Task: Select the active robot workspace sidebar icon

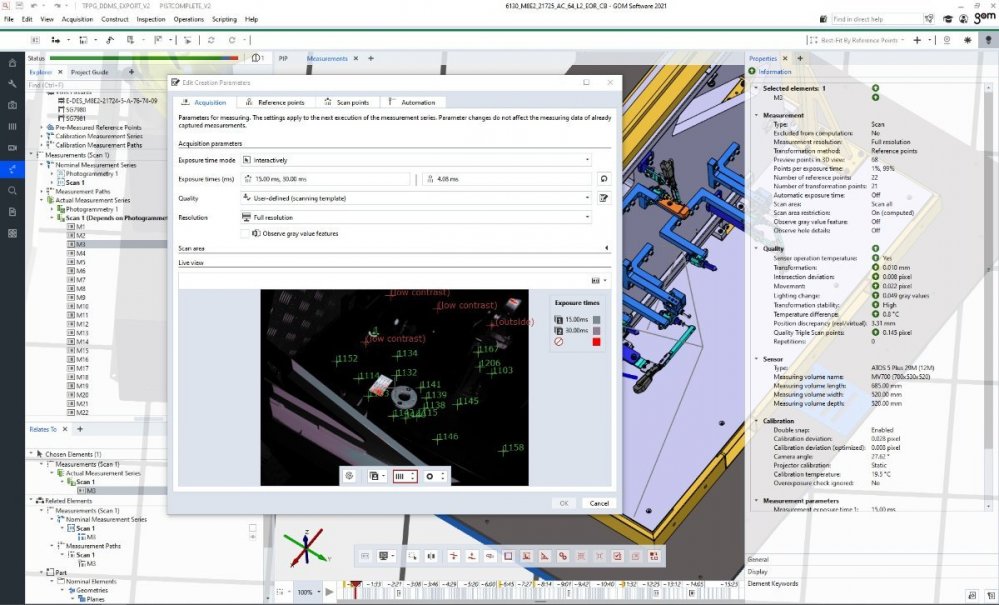Action: (12, 169)
